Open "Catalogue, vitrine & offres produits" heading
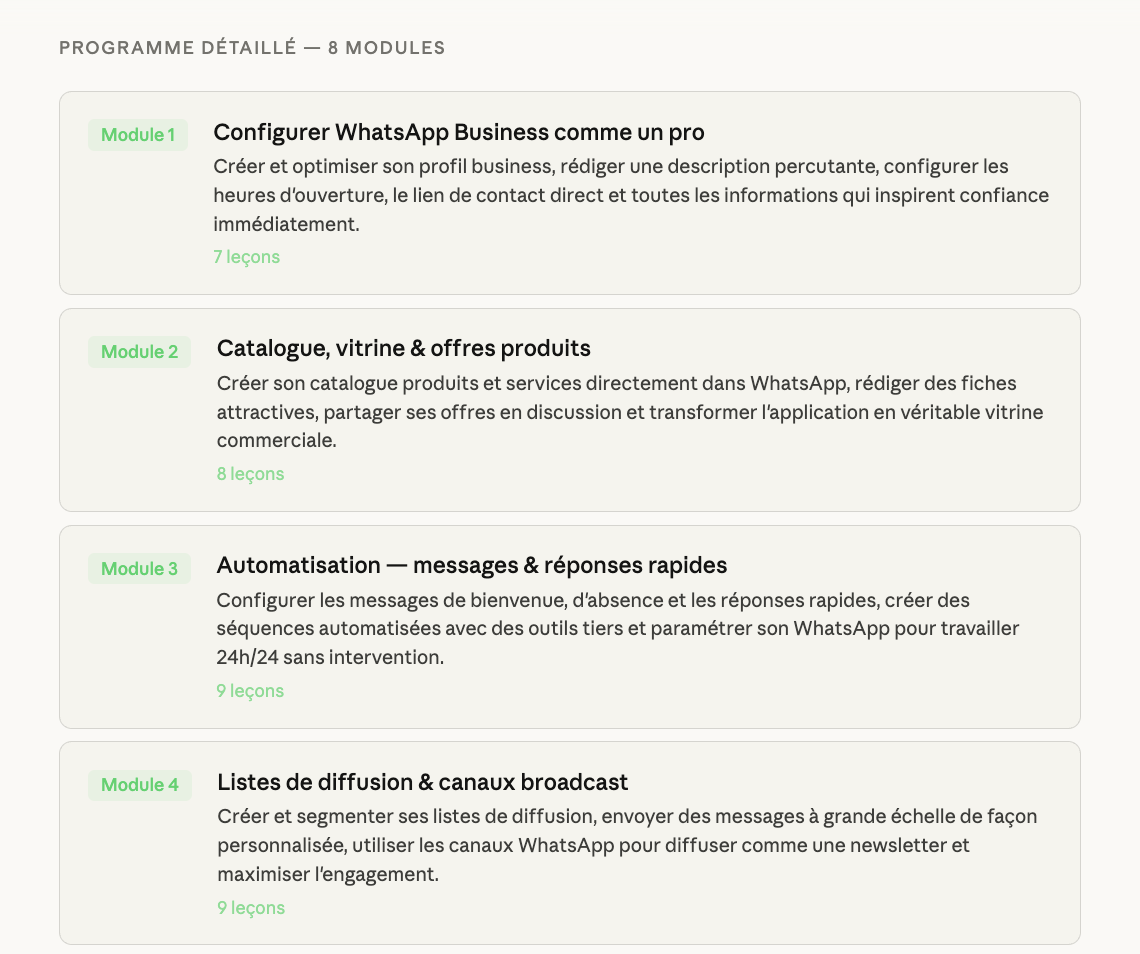Image resolution: width=1140 pixels, height=954 pixels. coord(404,348)
